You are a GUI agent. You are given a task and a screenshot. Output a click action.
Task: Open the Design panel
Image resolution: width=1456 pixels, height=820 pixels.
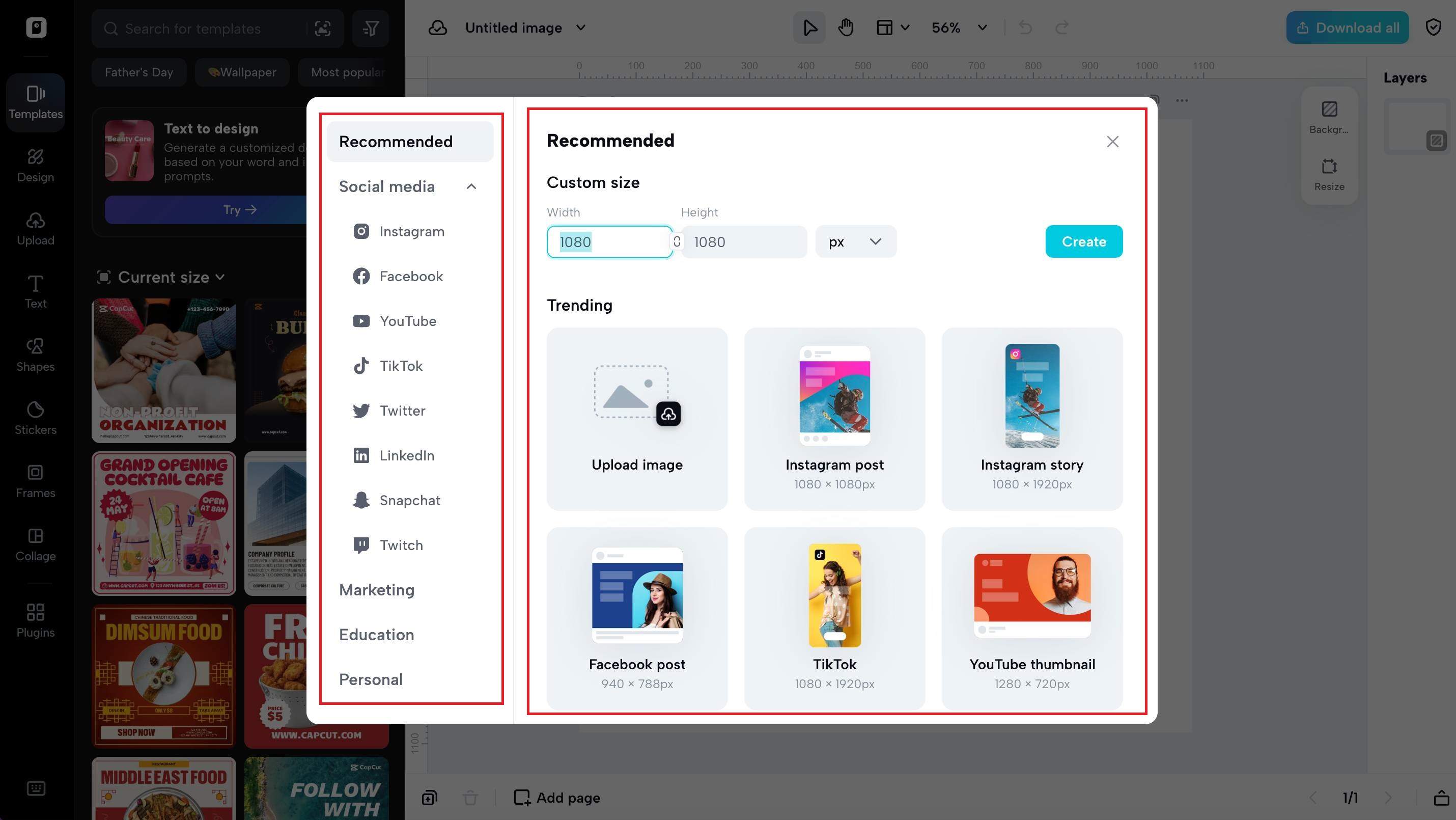(x=36, y=166)
